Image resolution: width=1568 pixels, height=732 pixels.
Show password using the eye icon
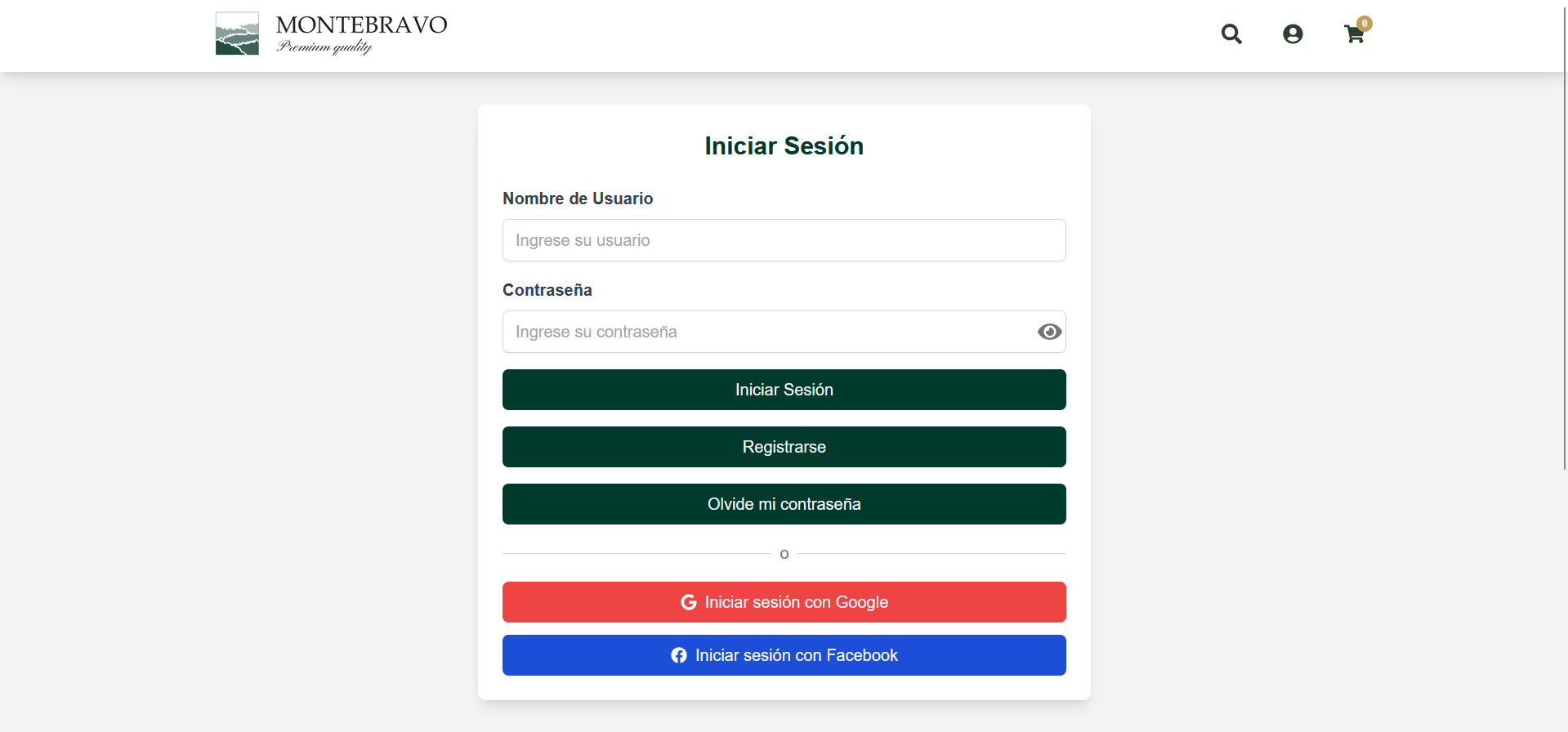coord(1049,332)
